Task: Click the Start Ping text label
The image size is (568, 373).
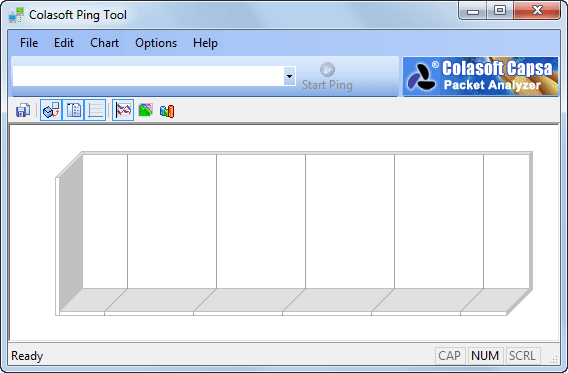Action: point(327,85)
